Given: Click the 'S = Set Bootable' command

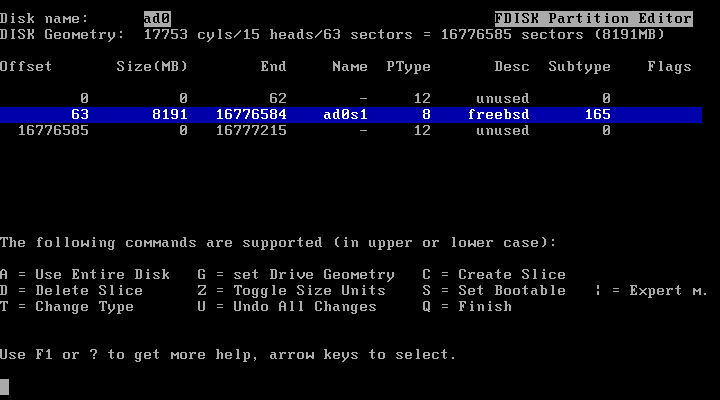Looking at the screenshot, I should pos(494,291).
